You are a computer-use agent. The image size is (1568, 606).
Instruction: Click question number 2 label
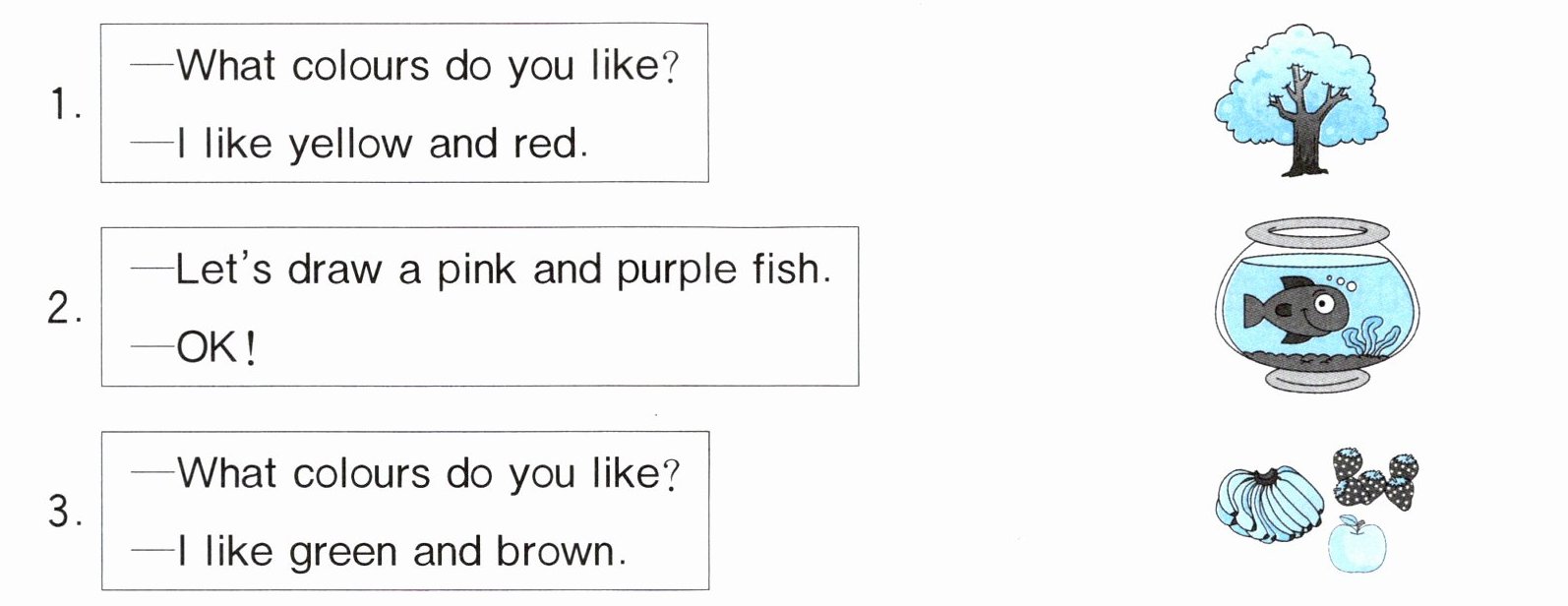[x=64, y=310]
